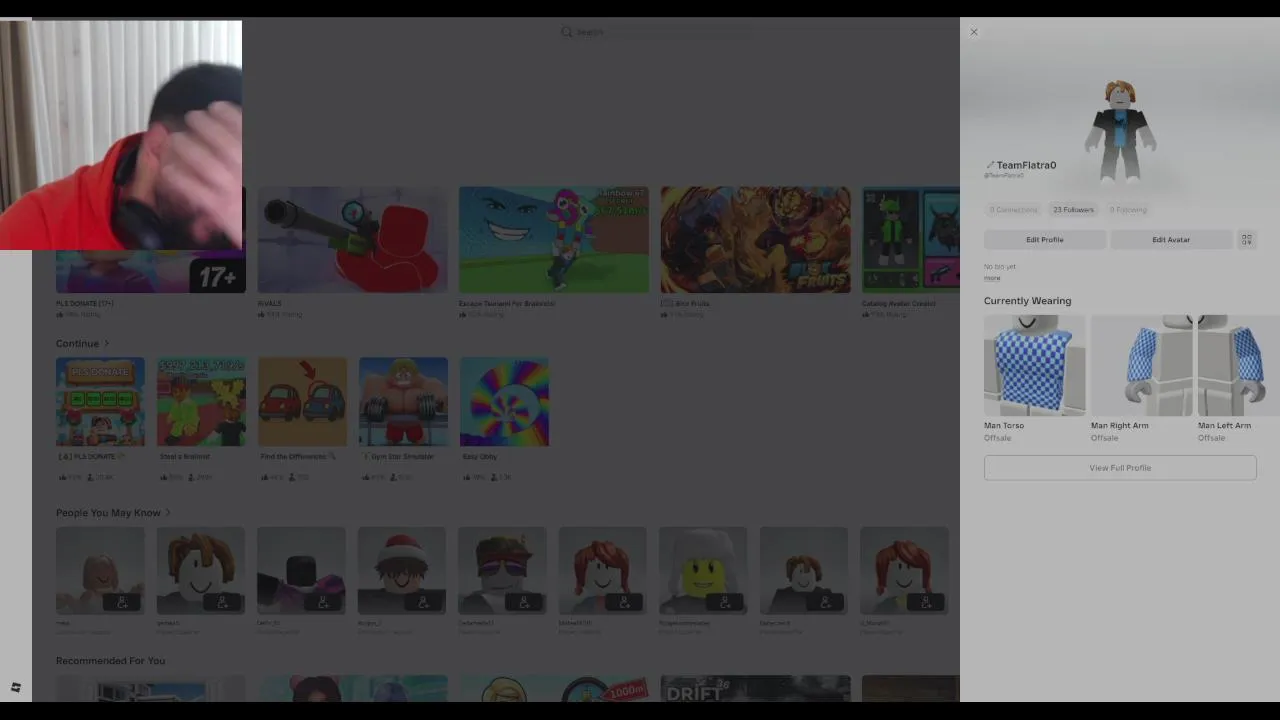
Task: Click the QR code icon button
Action: coord(1246,240)
